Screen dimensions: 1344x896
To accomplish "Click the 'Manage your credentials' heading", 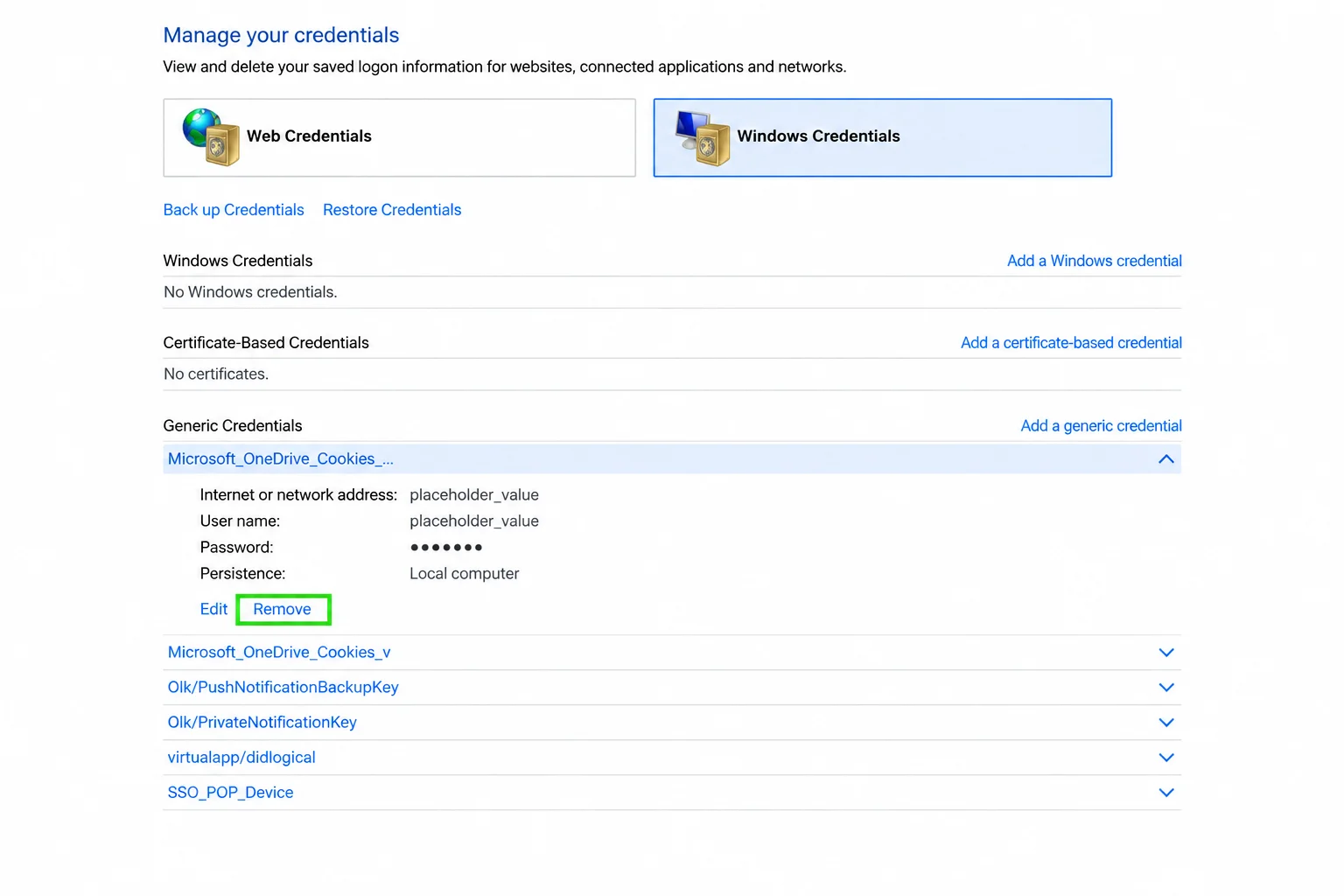I will (x=281, y=35).
